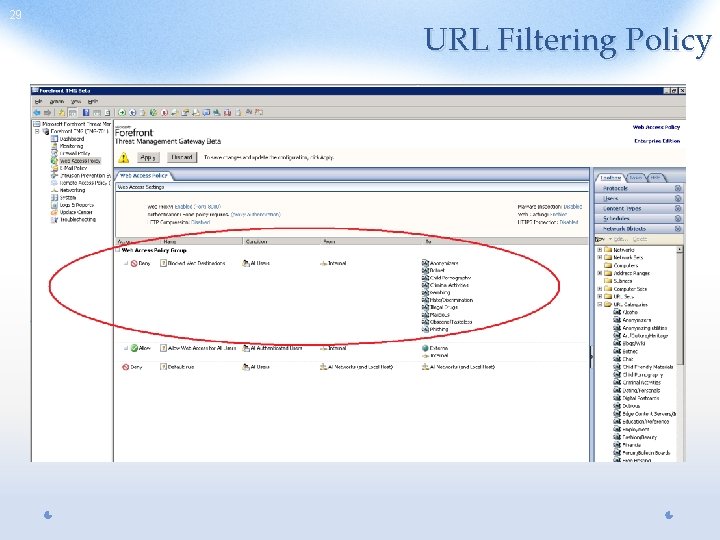
Task: Click the External network globe icon
Action: tap(425, 348)
